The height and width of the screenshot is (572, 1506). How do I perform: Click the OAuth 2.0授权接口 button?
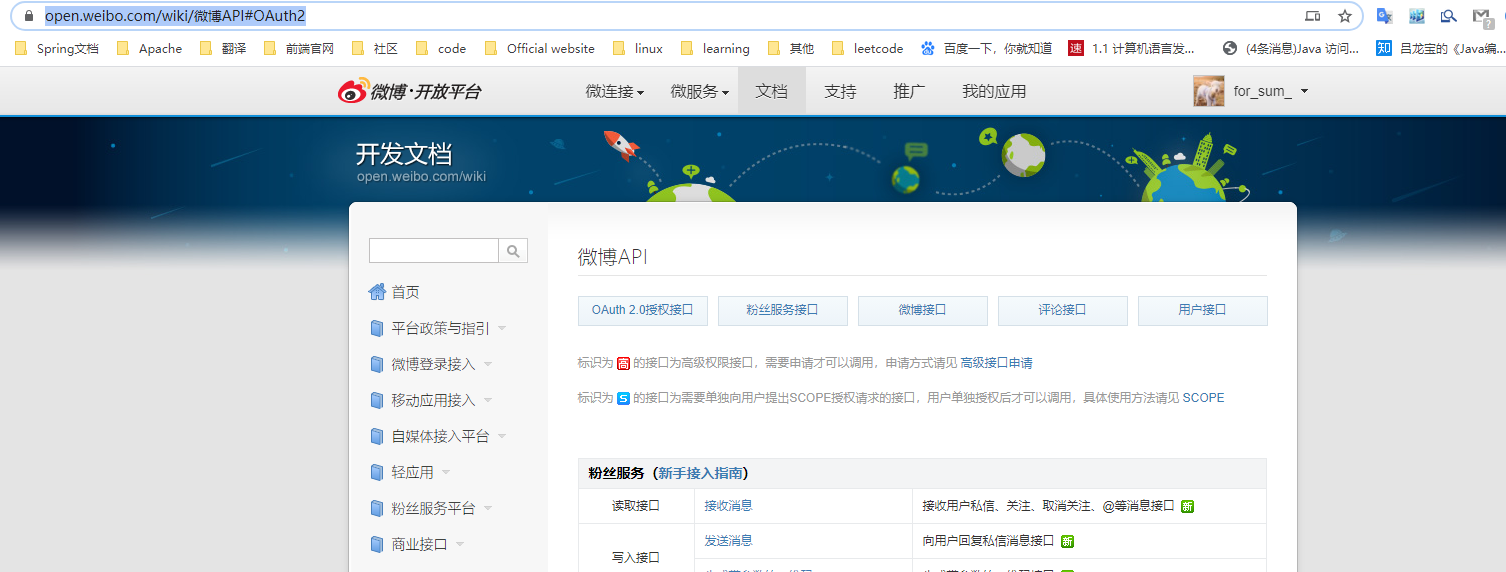coord(643,310)
